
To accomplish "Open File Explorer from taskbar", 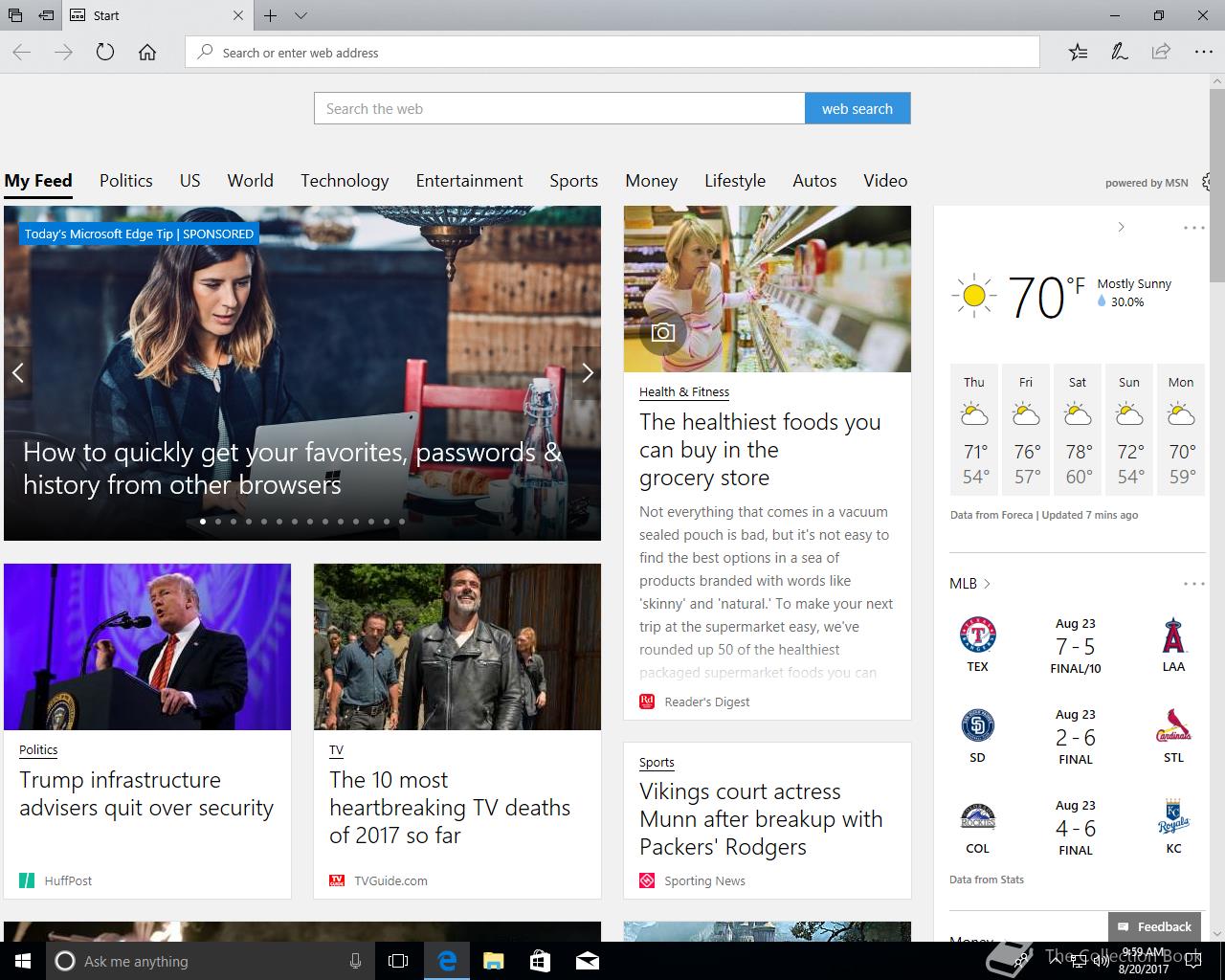I will pyautogui.click(x=493, y=961).
